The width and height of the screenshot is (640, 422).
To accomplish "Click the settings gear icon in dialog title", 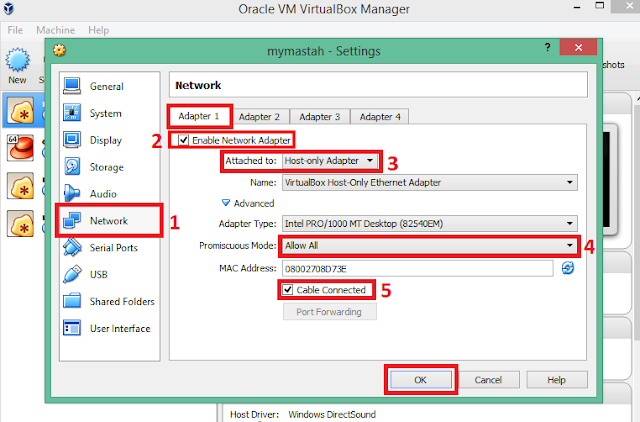I will tap(60, 51).
